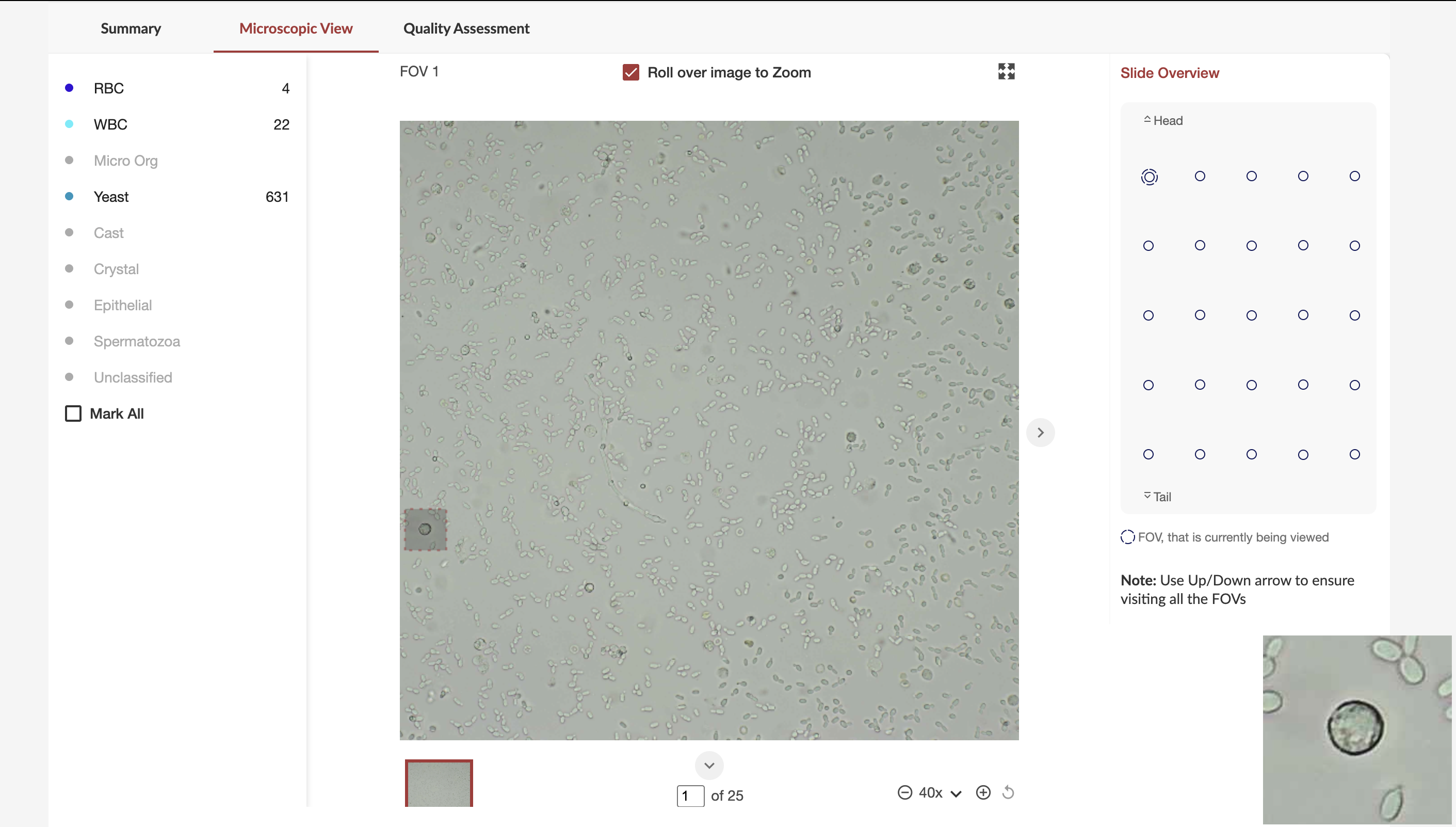Viewport: 1456px width, 827px height.
Task: Select first FOV circle in second row
Action: coord(1148,246)
